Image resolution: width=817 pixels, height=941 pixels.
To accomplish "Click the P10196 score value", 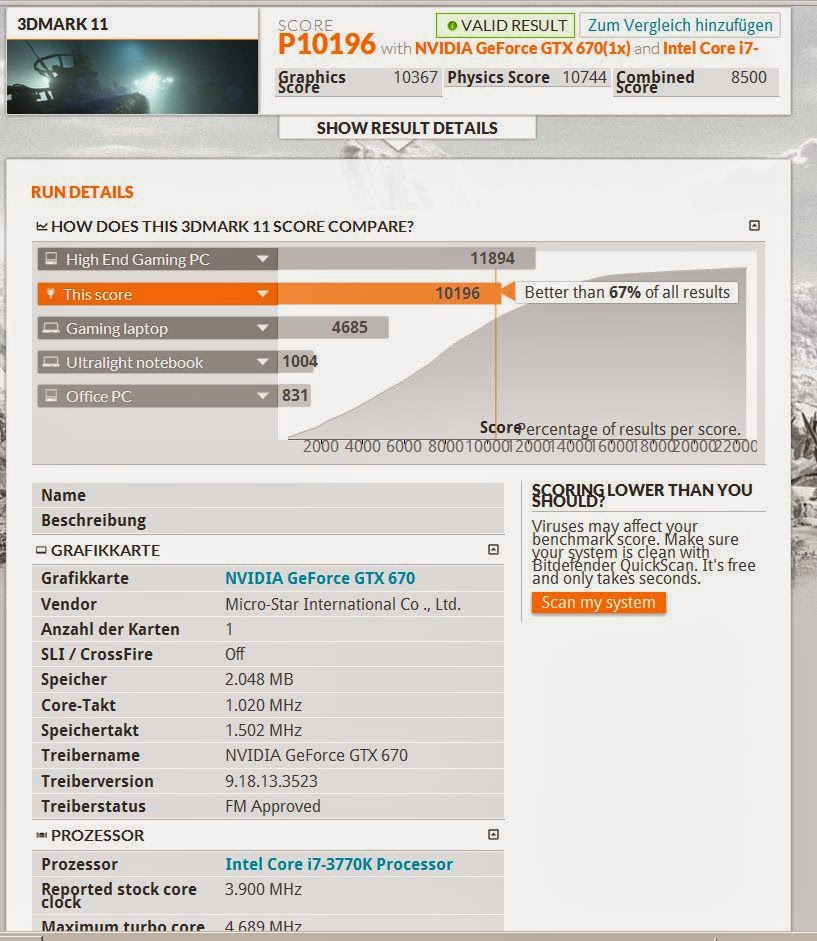I will 327,44.
